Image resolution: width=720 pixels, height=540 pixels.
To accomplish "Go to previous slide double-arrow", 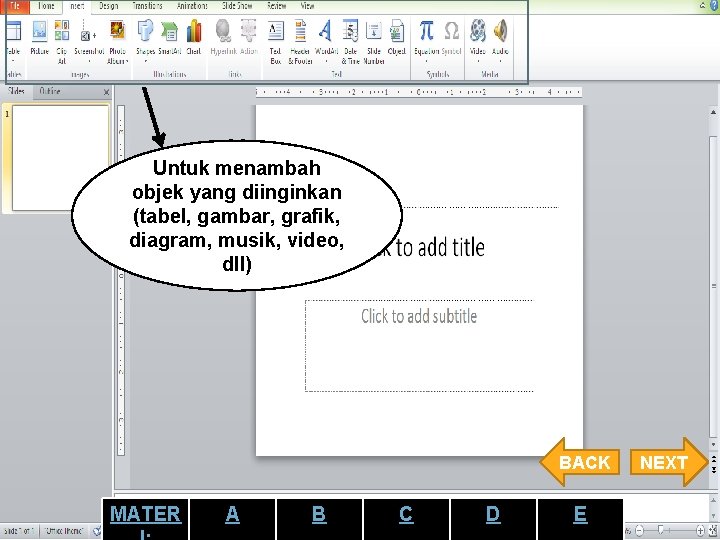I will (714, 459).
